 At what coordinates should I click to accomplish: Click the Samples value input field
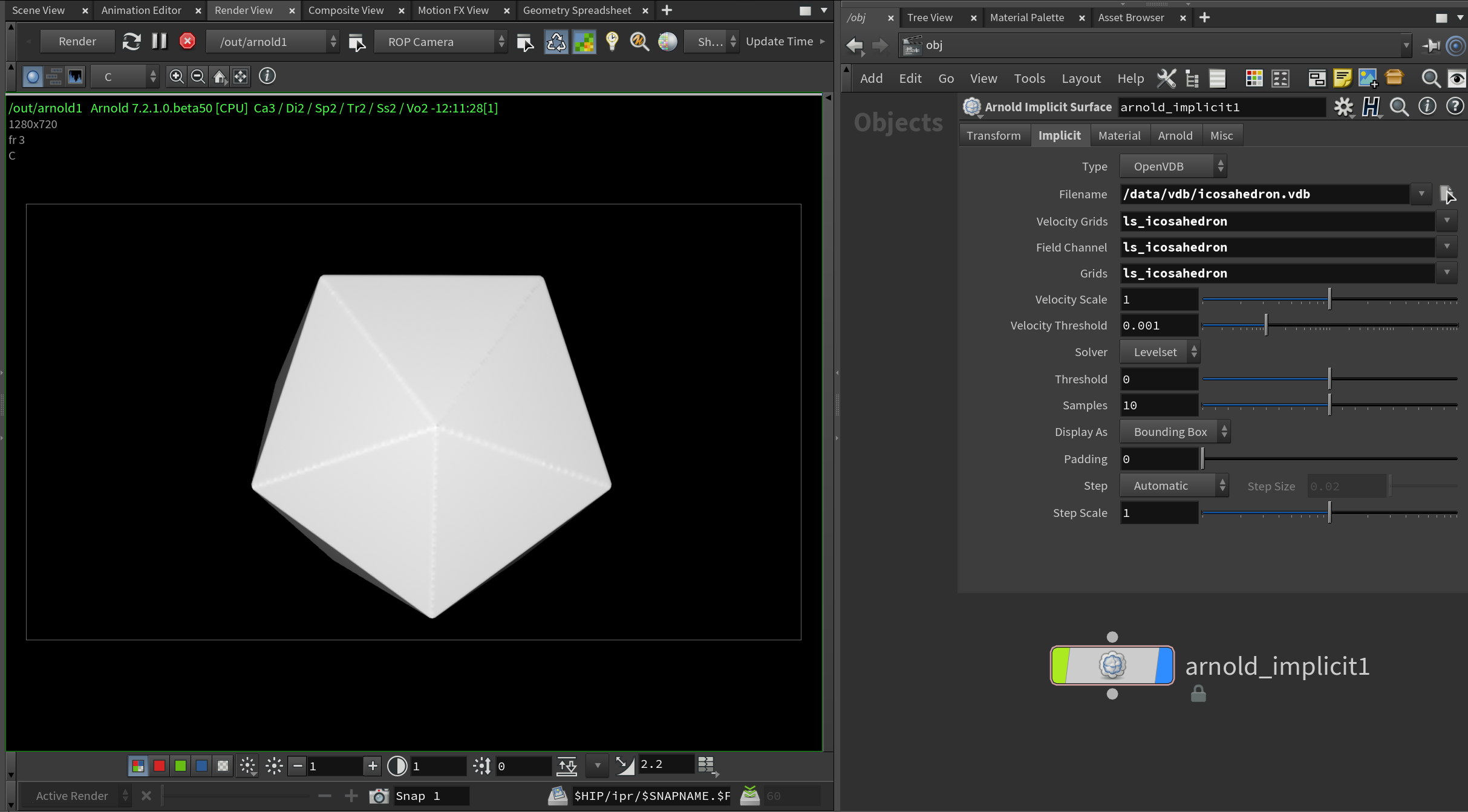[1158, 405]
